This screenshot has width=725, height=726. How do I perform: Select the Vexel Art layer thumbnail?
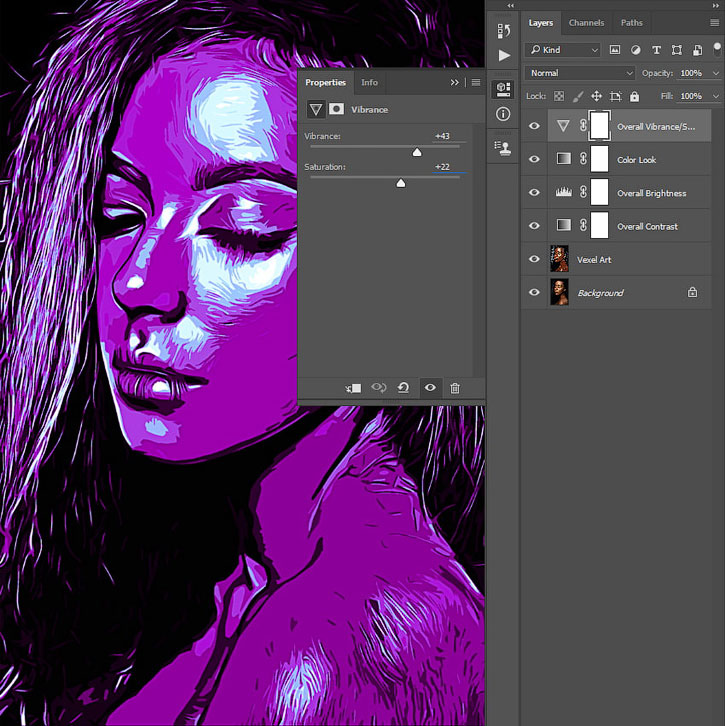559,259
